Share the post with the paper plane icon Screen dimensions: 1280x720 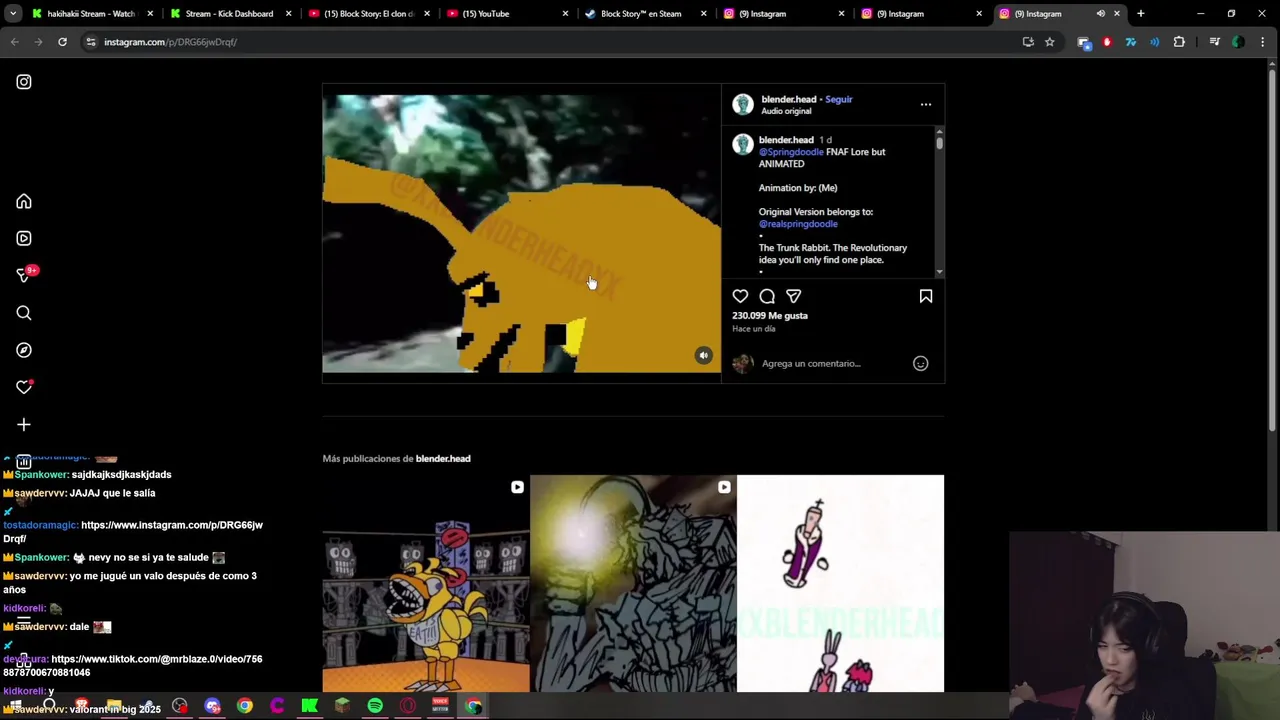coord(794,296)
